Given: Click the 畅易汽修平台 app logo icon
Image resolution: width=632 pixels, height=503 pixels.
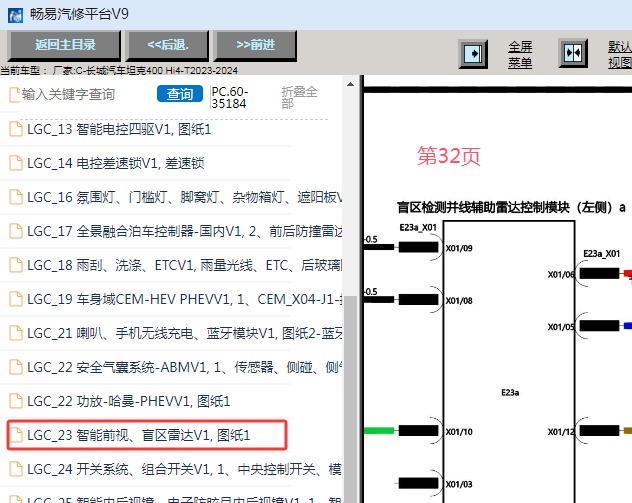Looking at the screenshot, I should [15, 15].
